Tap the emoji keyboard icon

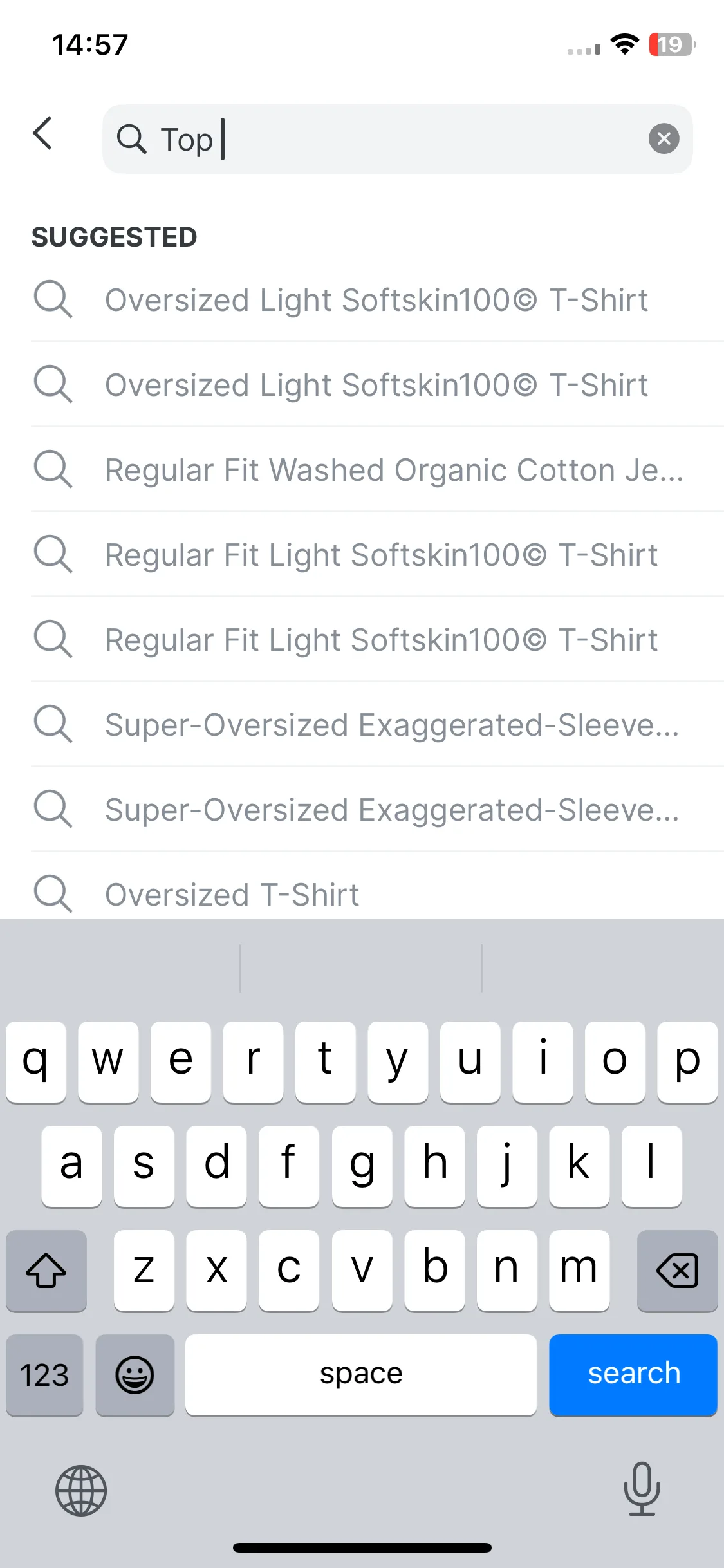pos(135,1375)
